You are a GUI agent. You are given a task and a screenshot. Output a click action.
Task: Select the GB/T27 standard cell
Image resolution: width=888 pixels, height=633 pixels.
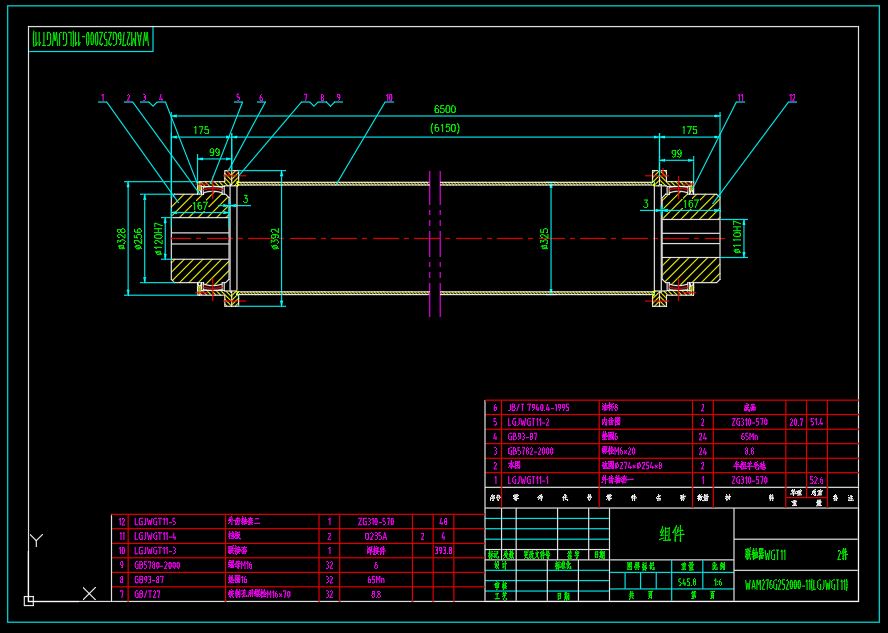point(147,594)
